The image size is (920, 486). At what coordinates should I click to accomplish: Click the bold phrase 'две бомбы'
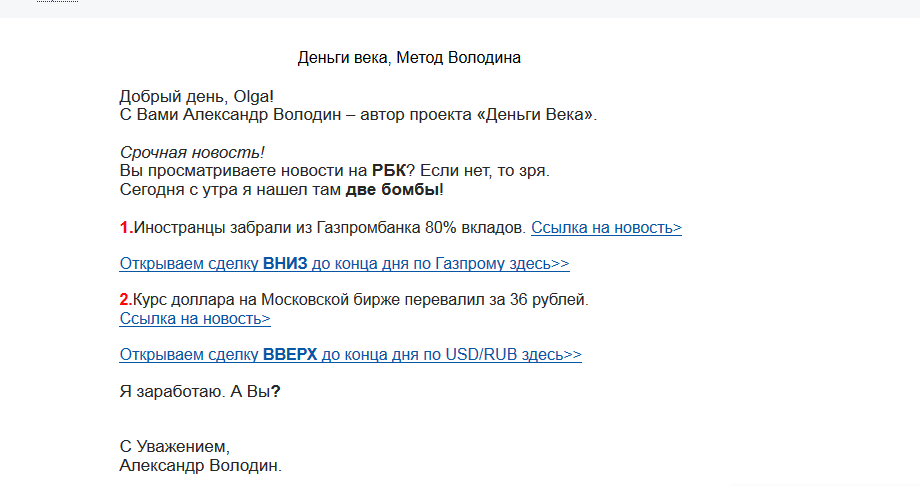(x=392, y=190)
